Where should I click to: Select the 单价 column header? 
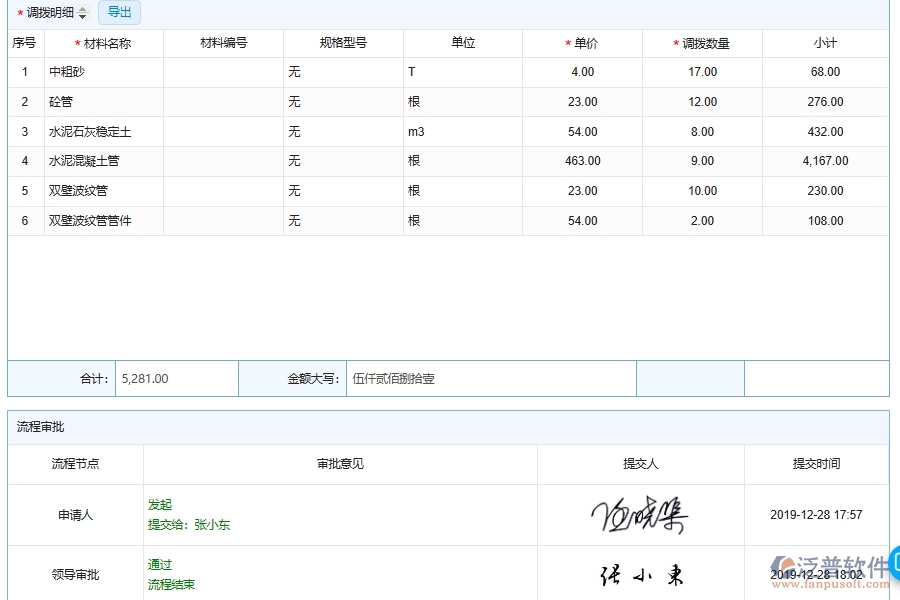(x=582, y=43)
